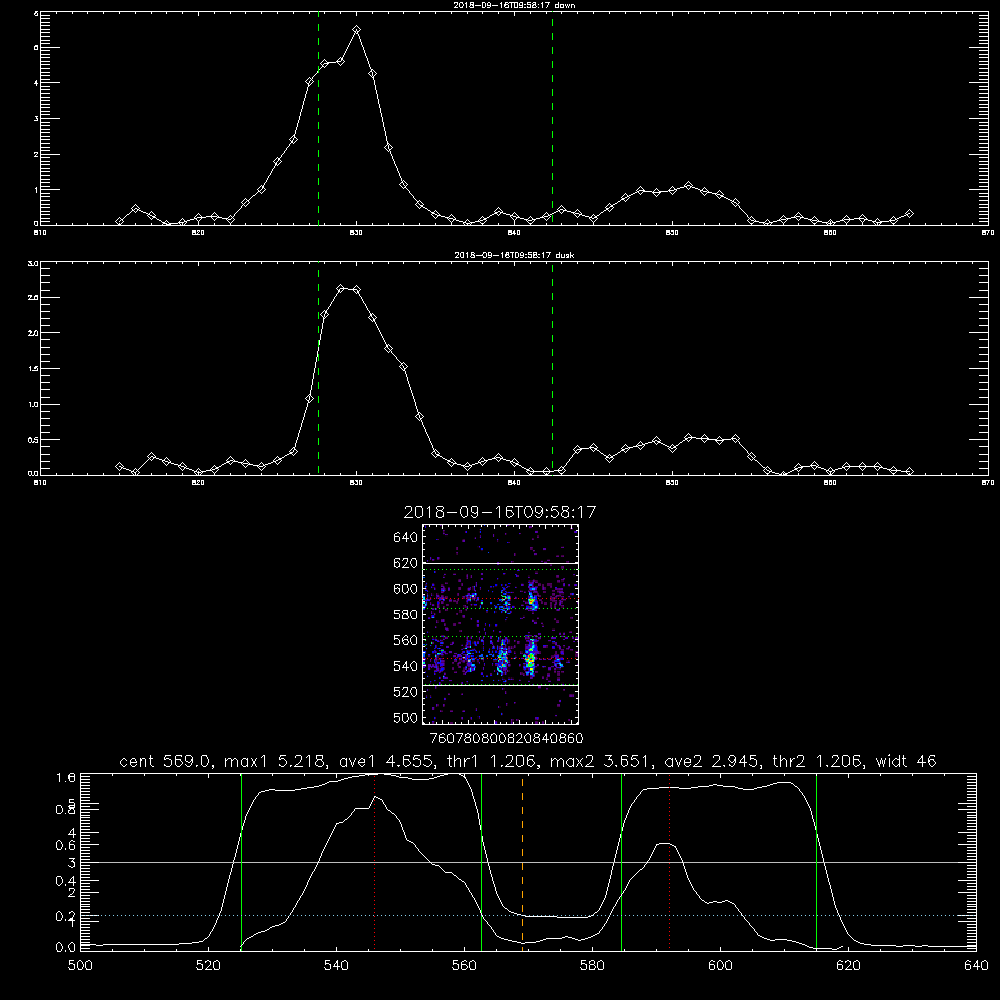Click x-axis label 810 under dusk plot
Screen dimensions: 1000x1000
click(x=40, y=483)
